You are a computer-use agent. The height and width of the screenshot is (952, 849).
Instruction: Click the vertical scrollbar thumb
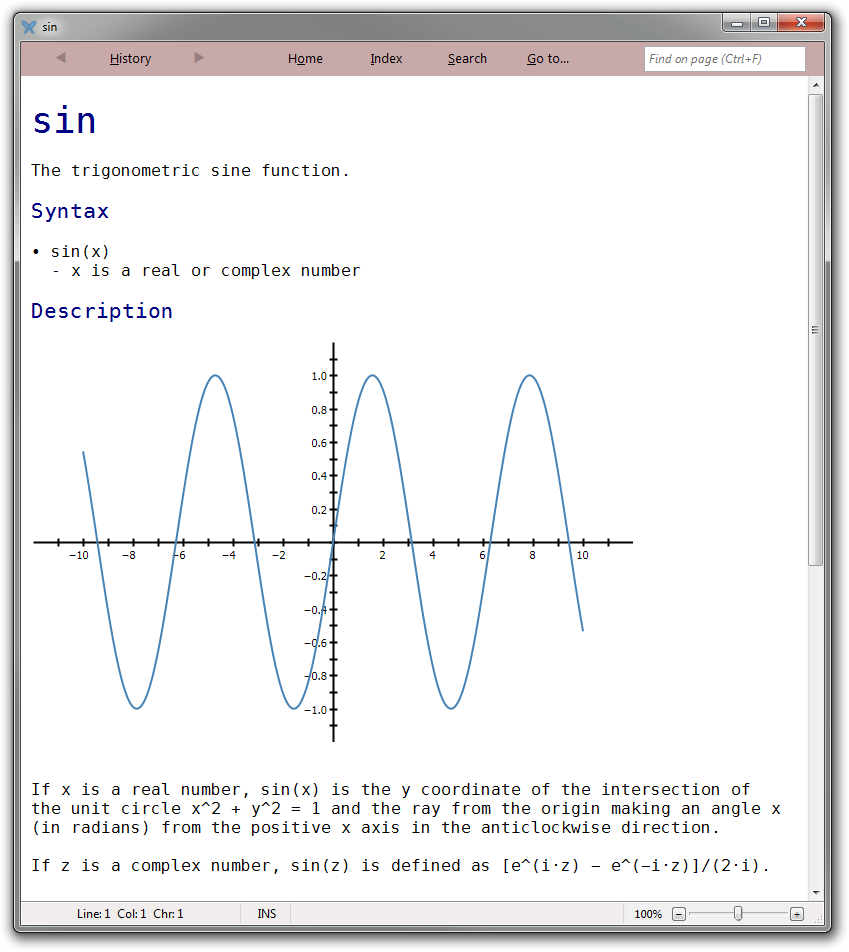[816, 330]
